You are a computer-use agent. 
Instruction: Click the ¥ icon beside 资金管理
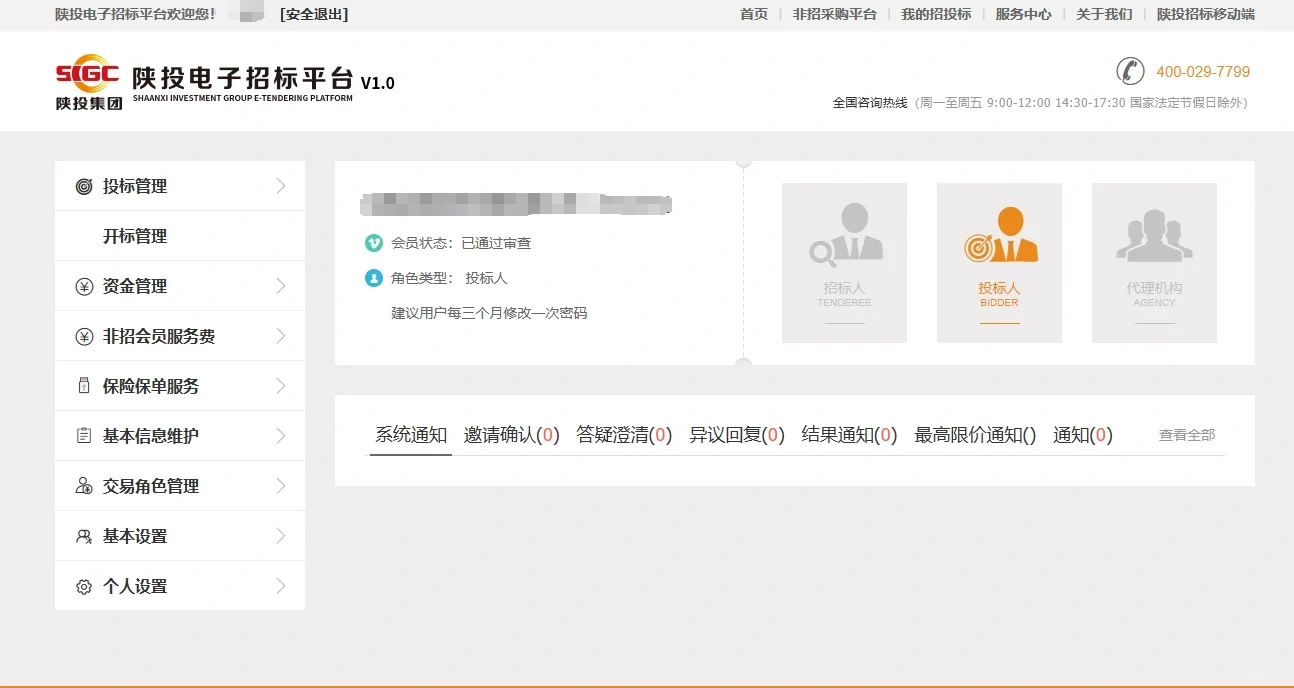[83, 285]
